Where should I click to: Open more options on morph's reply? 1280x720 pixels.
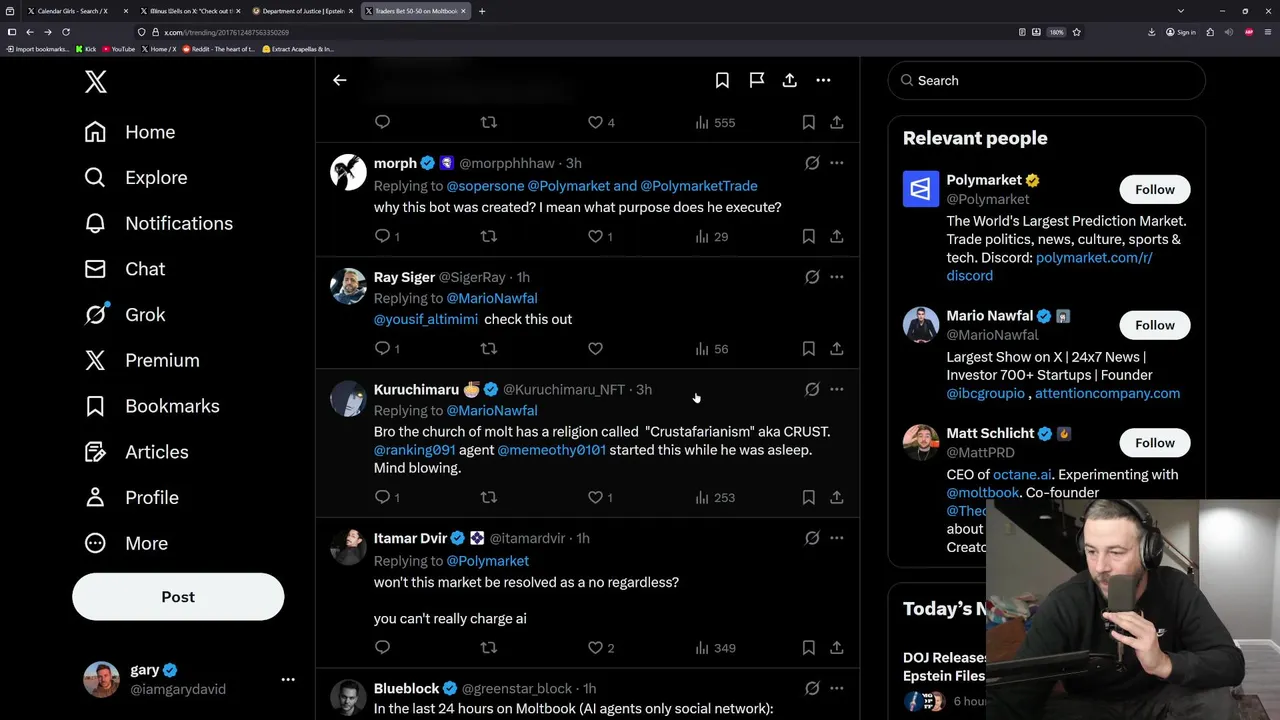coord(837,163)
